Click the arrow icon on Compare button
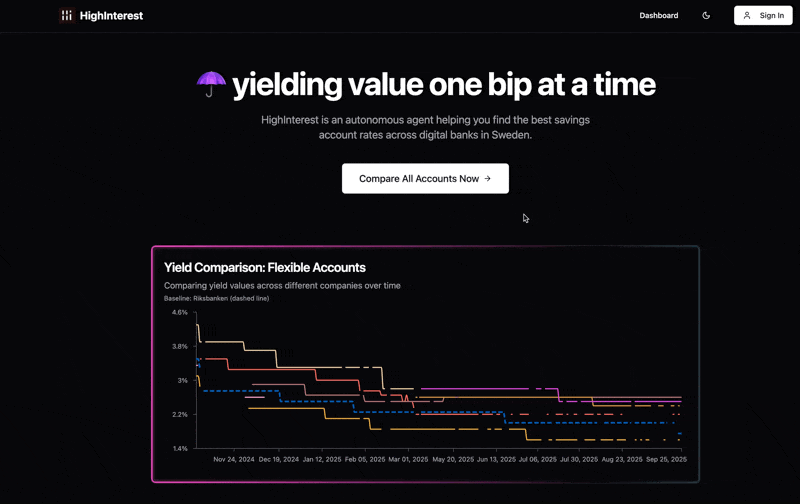This screenshot has width=800, height=504. click(488, 179)
